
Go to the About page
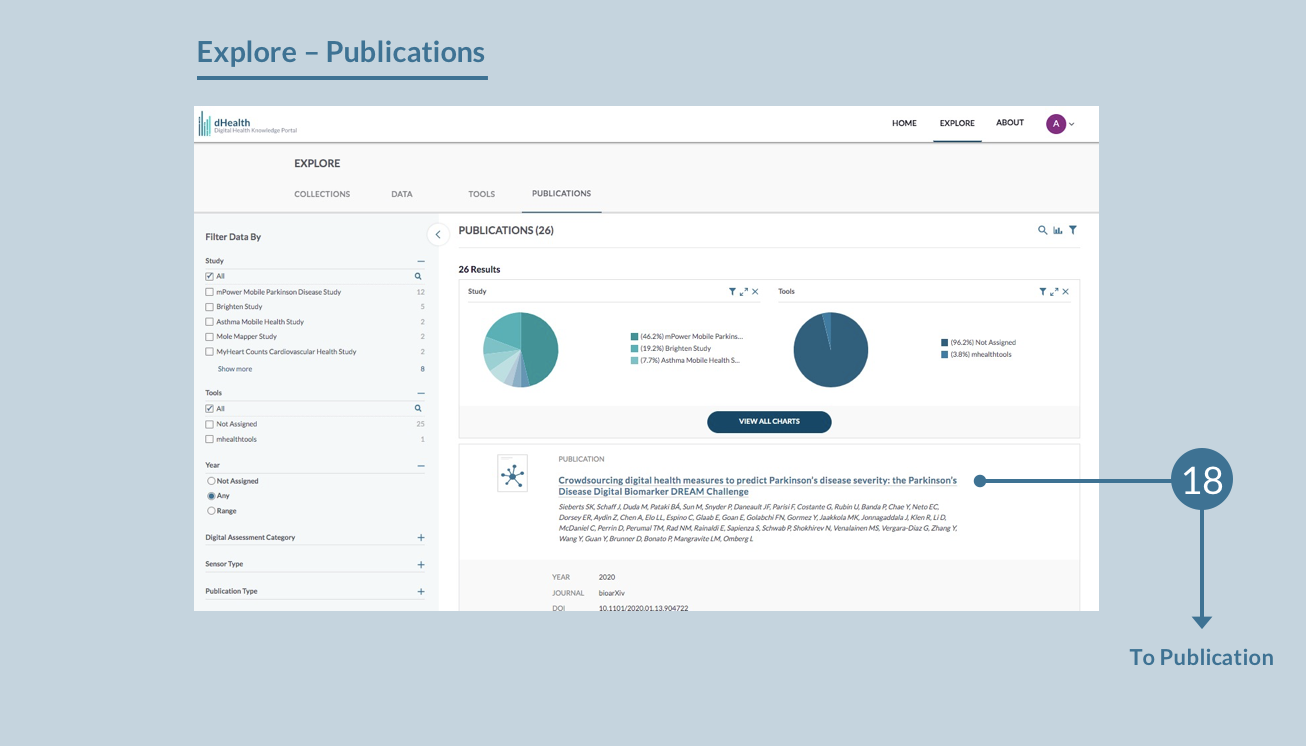tap(1010, 123)
